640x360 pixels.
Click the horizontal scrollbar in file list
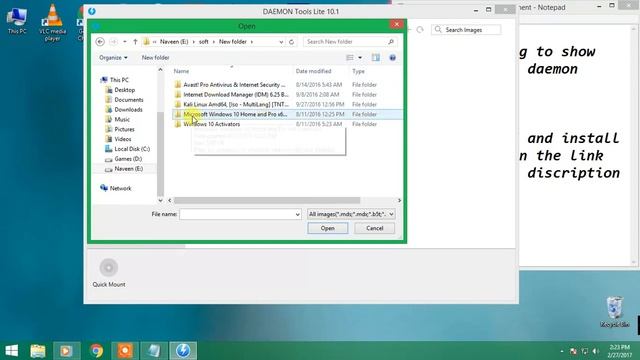point(267,200)
